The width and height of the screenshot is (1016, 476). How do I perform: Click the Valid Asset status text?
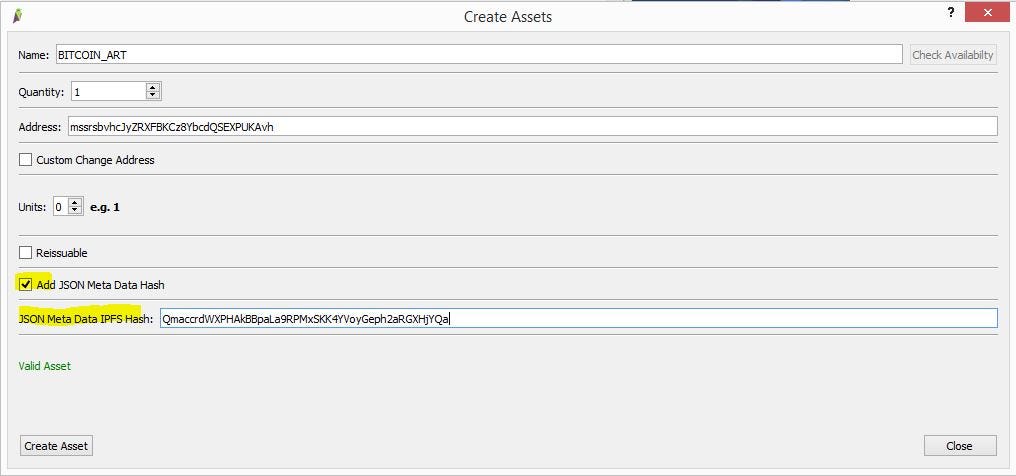click(45, 366)
